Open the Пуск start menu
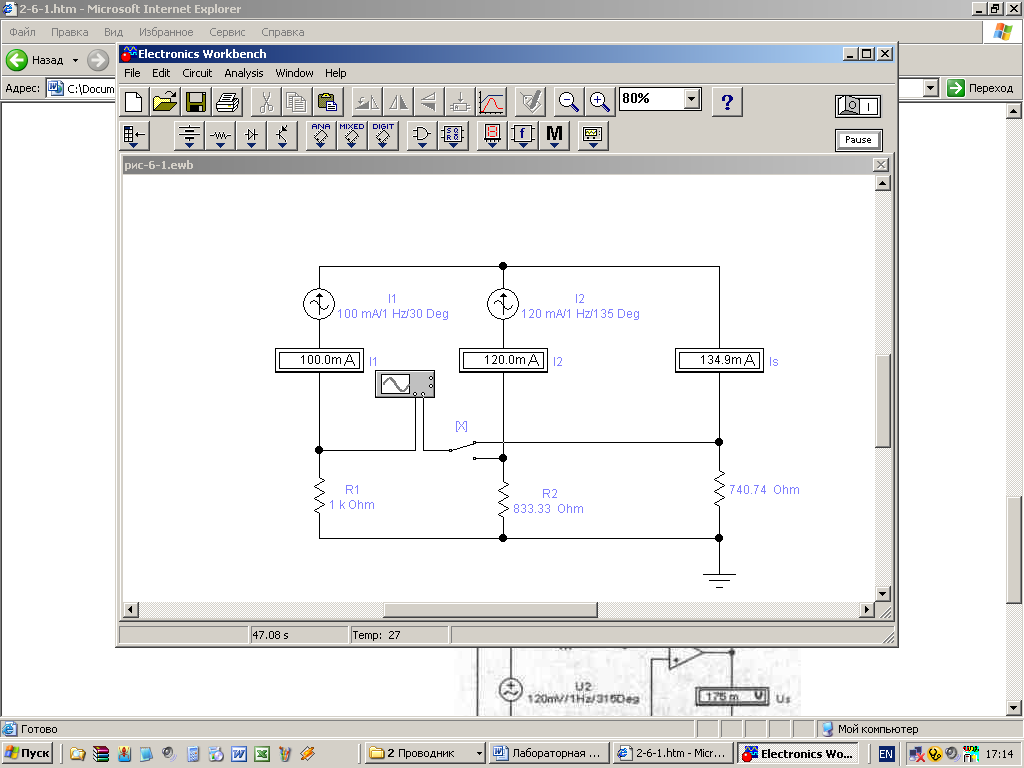 pos(27,754)
